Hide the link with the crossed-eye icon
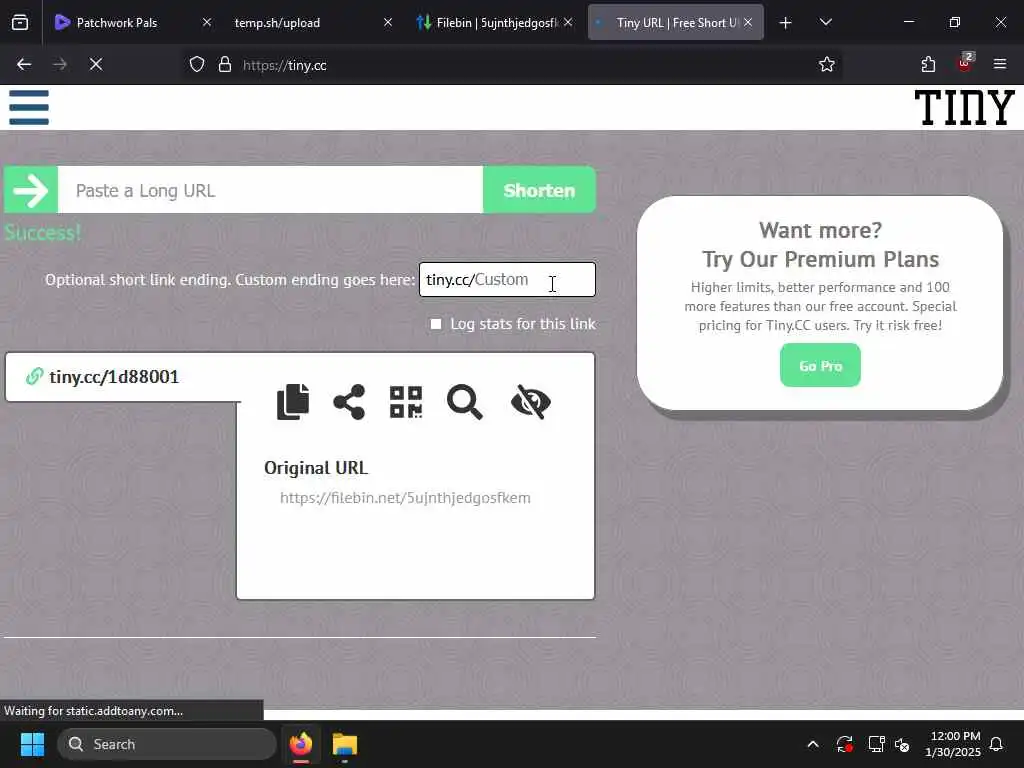The width and height of the screenshot is (1024, 768). point(531,402)
